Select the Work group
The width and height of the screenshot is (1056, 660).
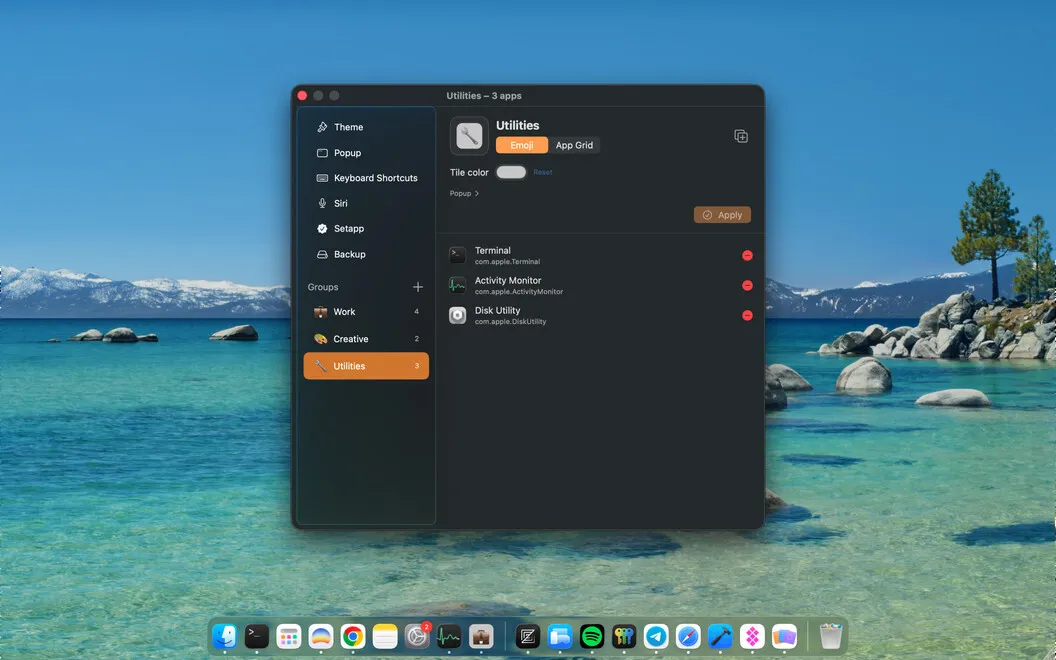366,312
